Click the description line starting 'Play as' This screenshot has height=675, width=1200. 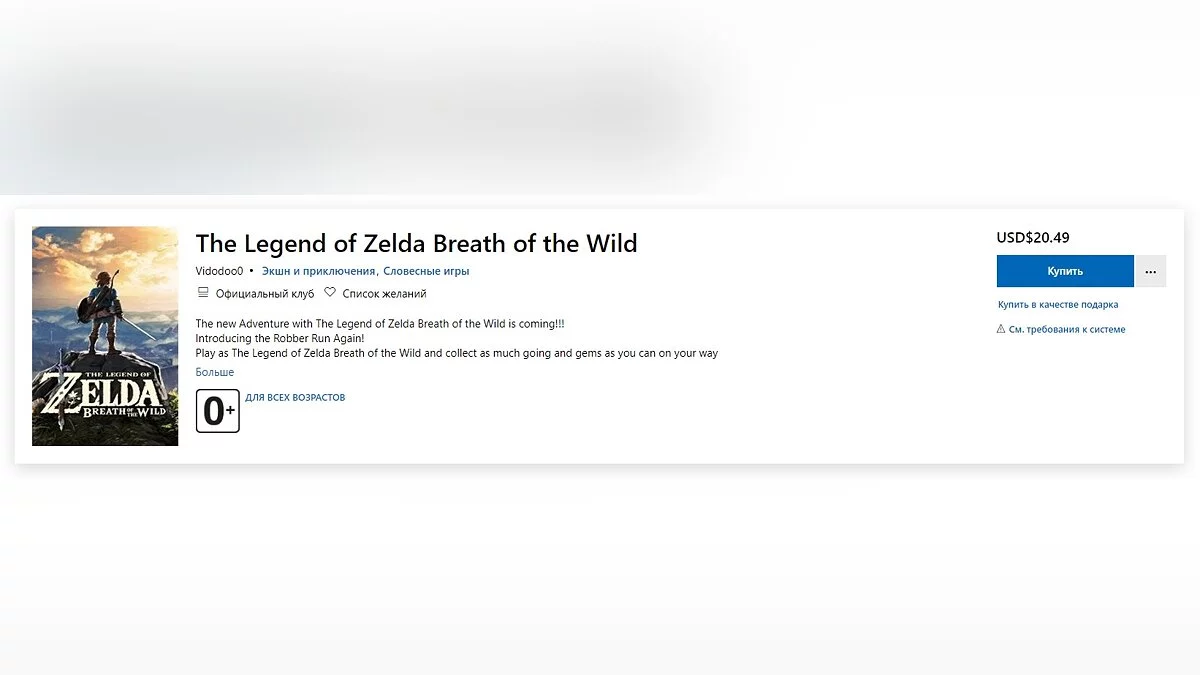click(x=456, y=353)
